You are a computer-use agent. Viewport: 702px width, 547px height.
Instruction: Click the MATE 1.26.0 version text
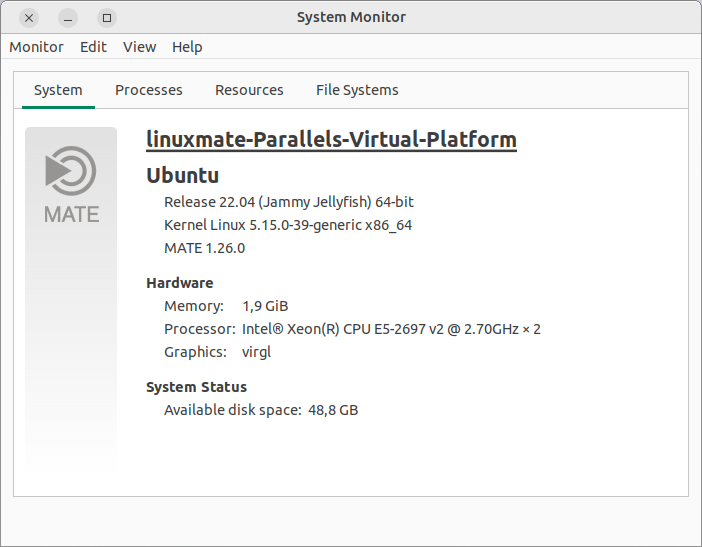pos(204,248)
